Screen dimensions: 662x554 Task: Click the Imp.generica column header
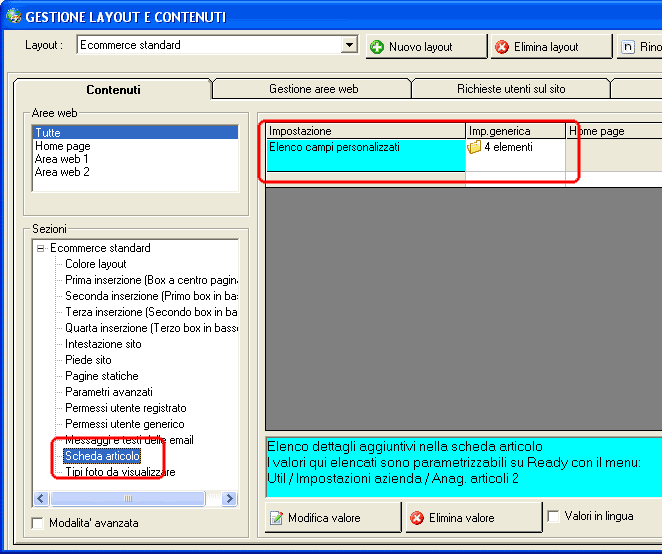click(x=515, y=131)
